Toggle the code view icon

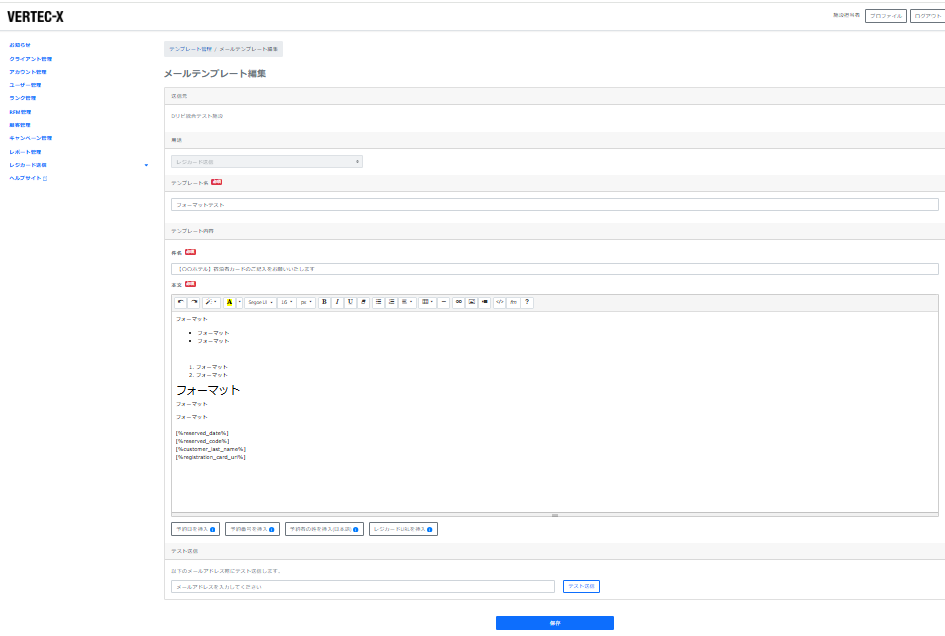coord(500,302)
